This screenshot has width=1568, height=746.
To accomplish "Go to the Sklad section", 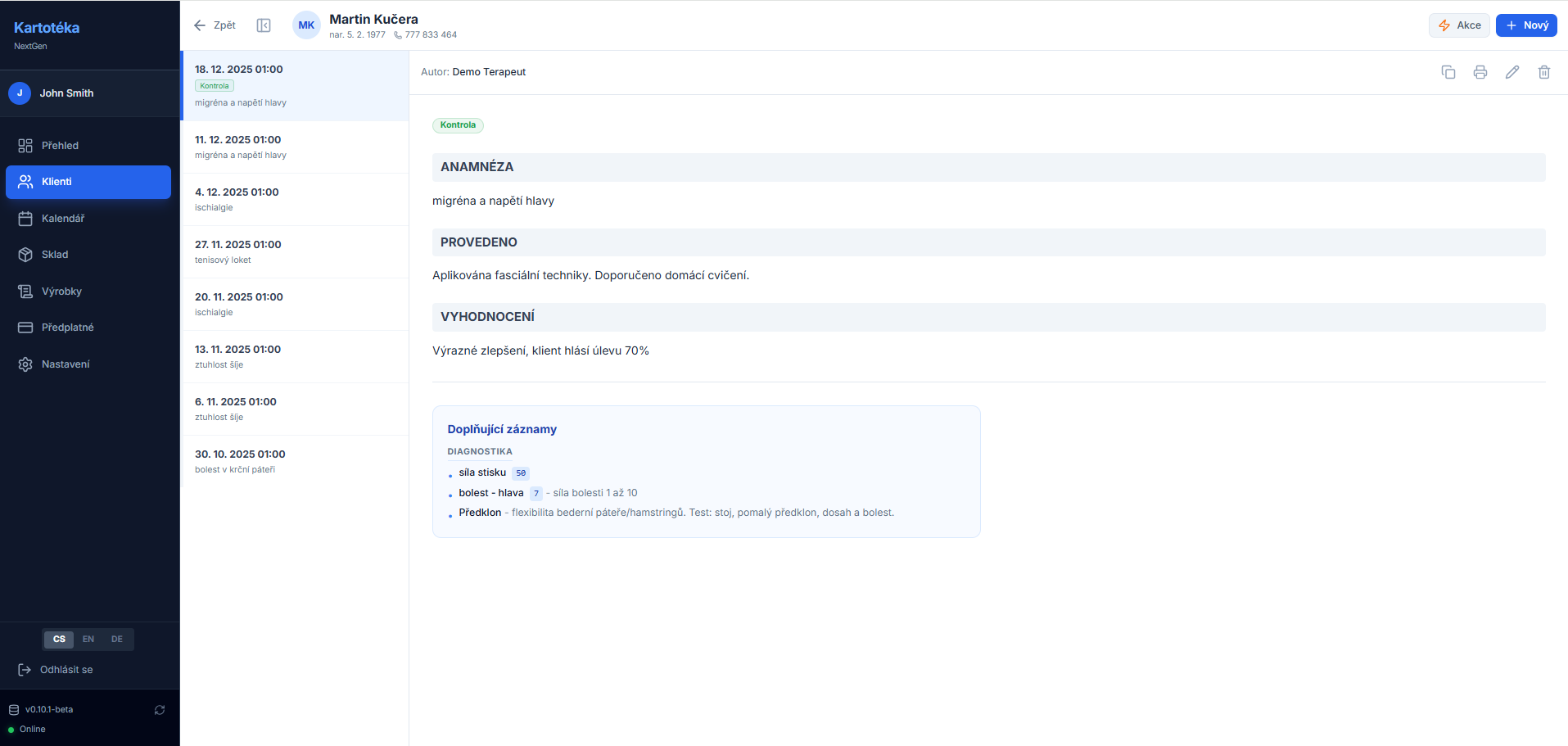I will click(88, 255).
